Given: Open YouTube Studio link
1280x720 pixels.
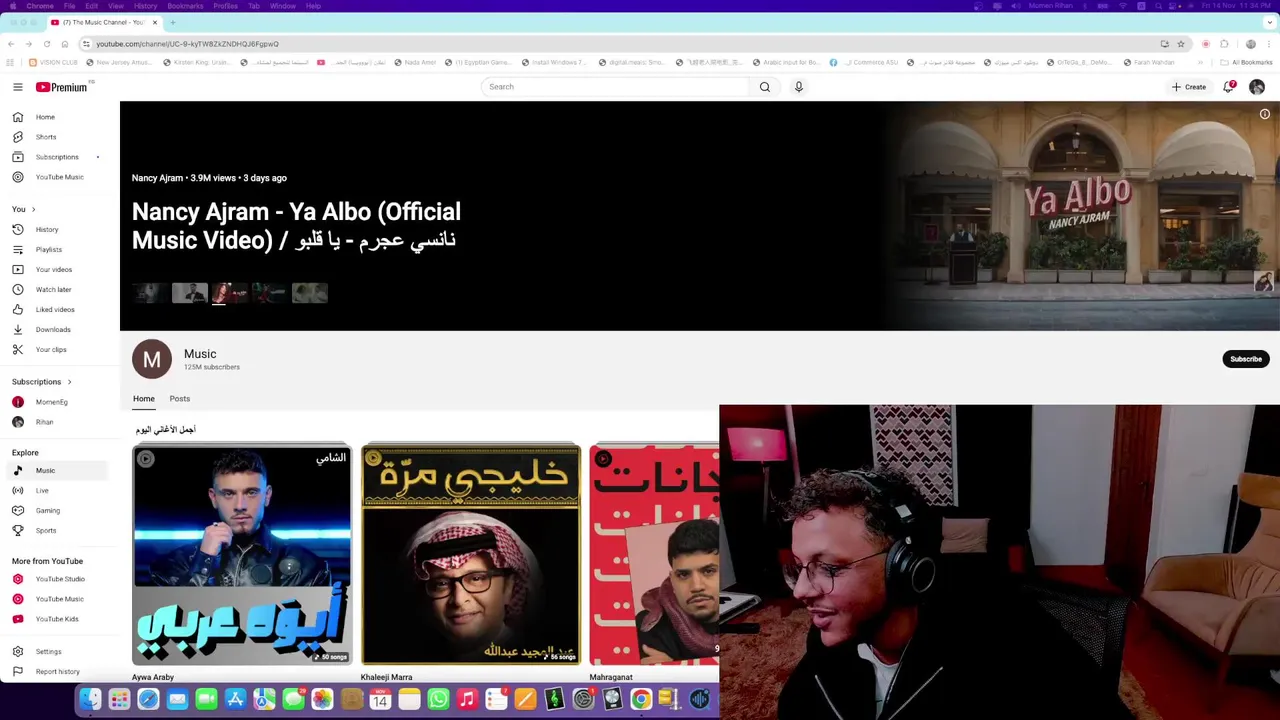Looking at the screenshot, I should click(x=59, y=579).
